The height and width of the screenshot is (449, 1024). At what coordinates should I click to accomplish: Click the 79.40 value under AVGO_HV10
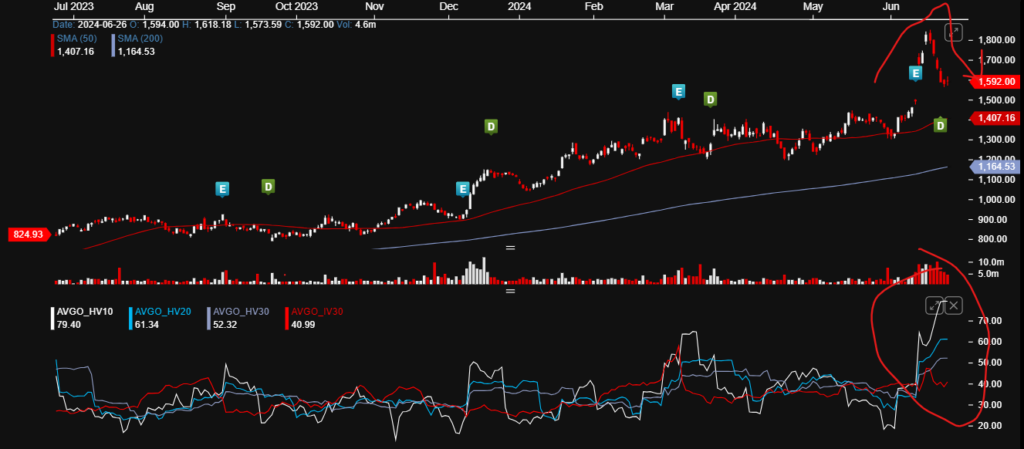tap(68, 324)
